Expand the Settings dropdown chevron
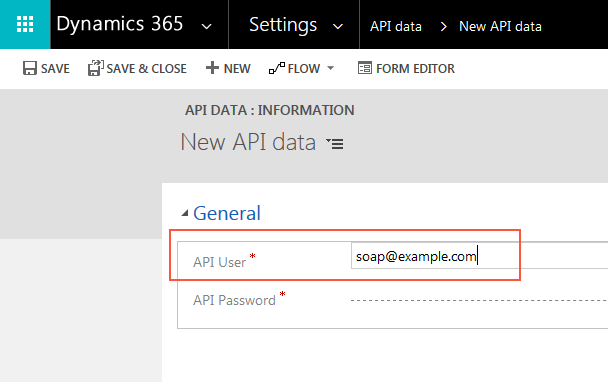The height and width of the screenshot is (382, 608). tap(338, 27)
